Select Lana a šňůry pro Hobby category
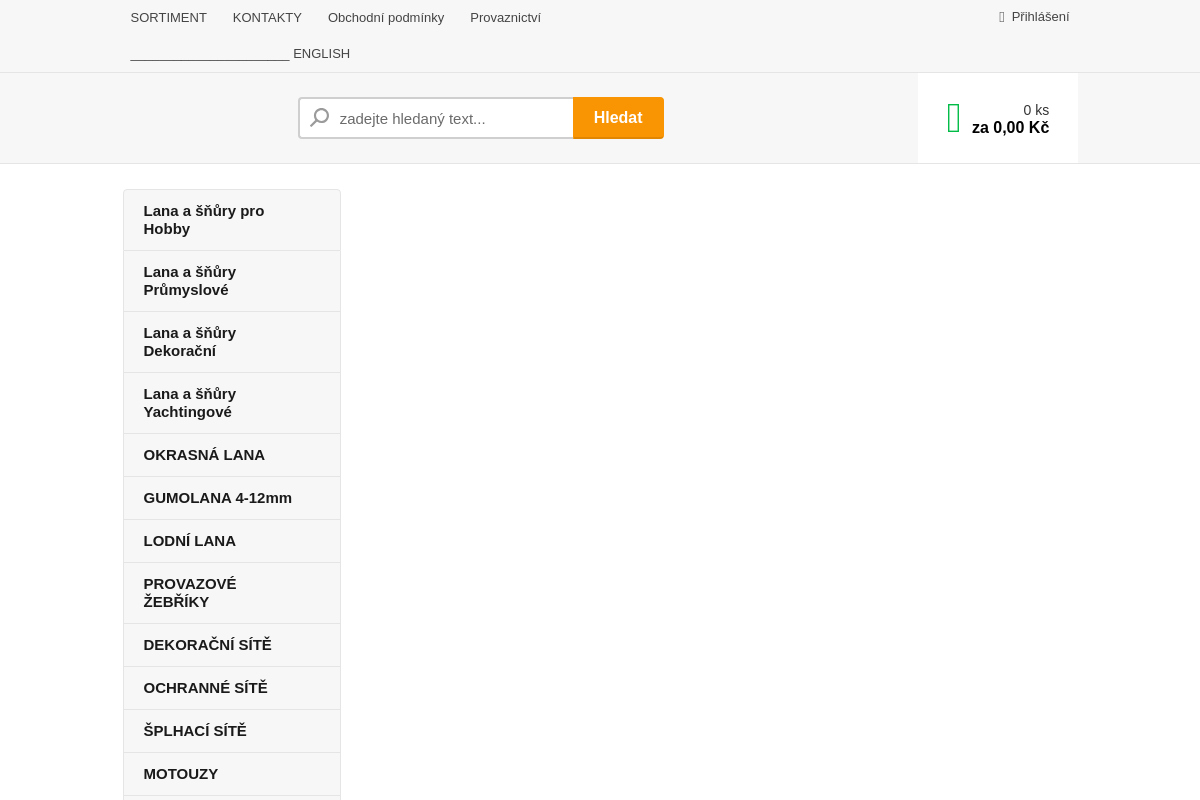Image resolution: width=1200 pixels, height=800 pixels. click(204, 220)
